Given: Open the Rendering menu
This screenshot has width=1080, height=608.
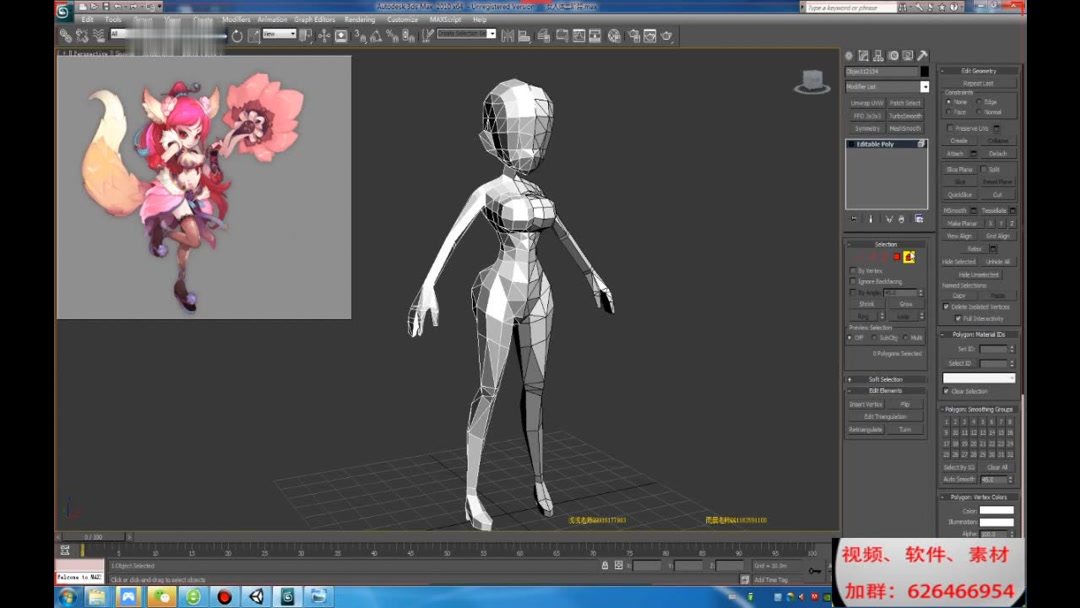Looking at the screenshot, I should pos(359,18).
